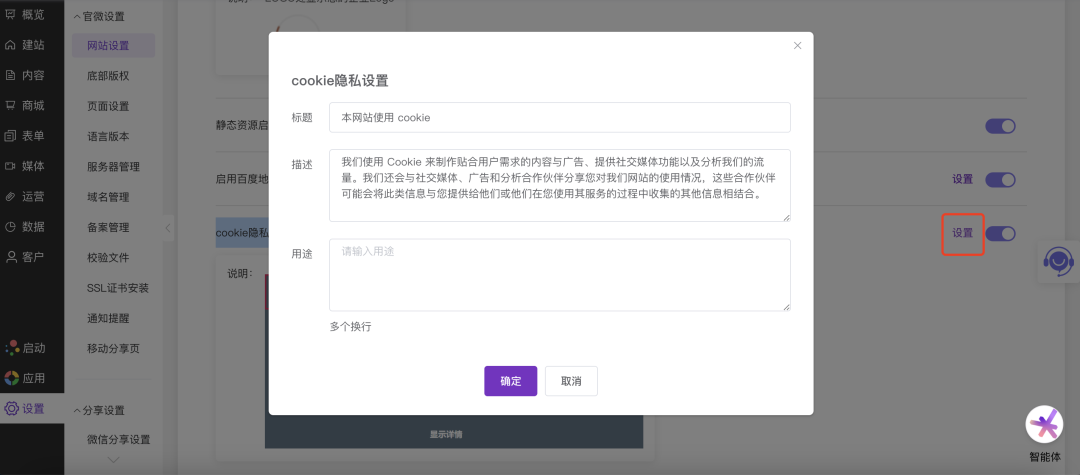1080x475 pixels.
Task: Toggle the cookie隐私 switch
Action: coord(1000,233)
